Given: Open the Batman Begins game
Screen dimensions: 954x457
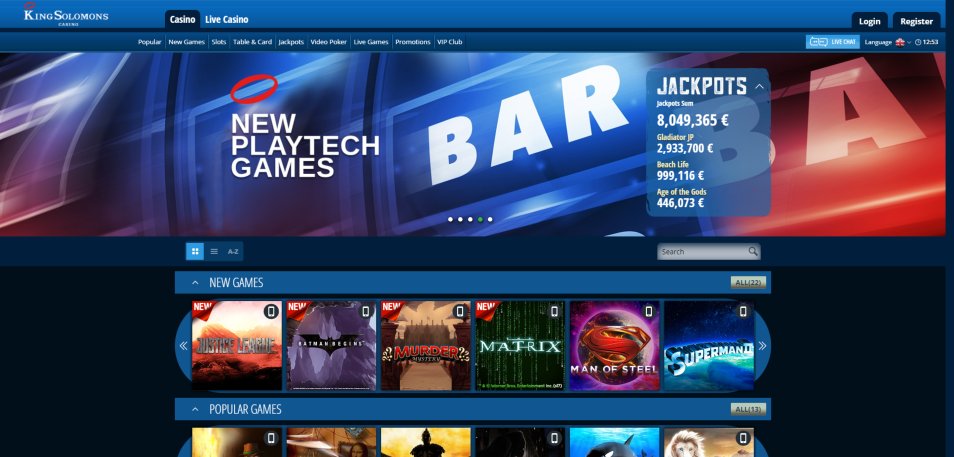Looking at the screenshot, I should tap(331, 346).
